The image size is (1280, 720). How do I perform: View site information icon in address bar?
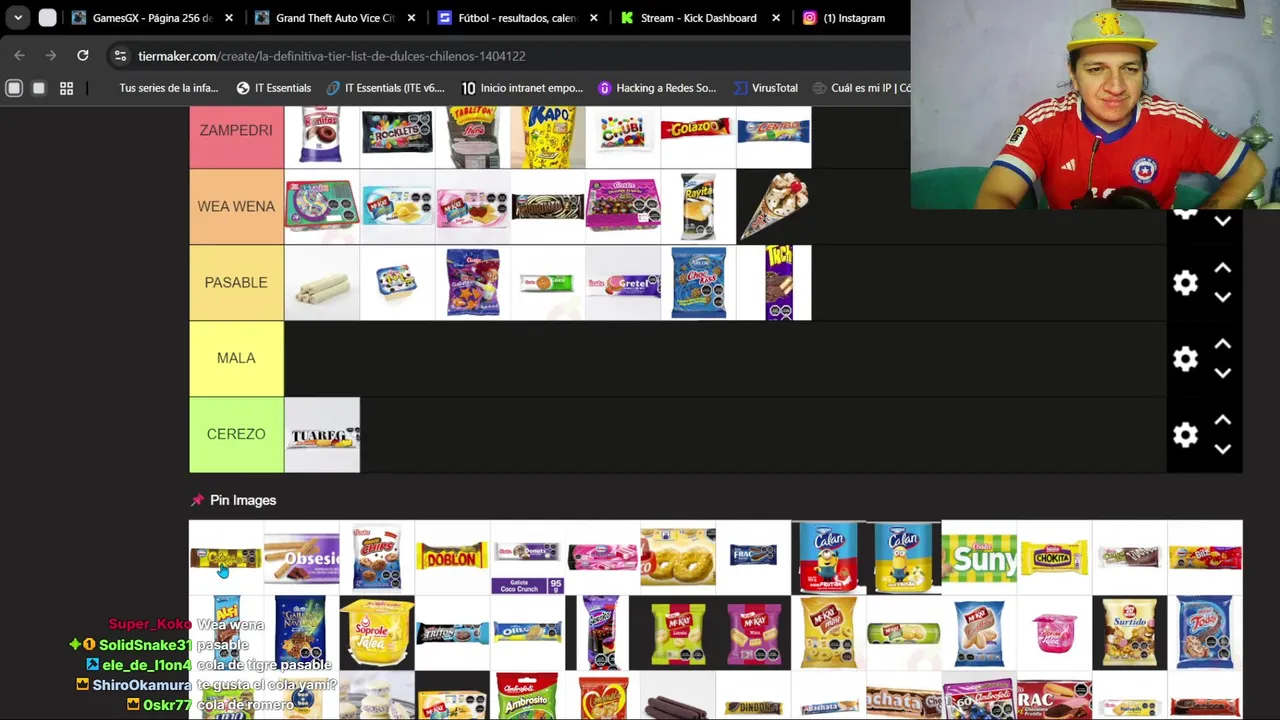[x=120, y=56]
